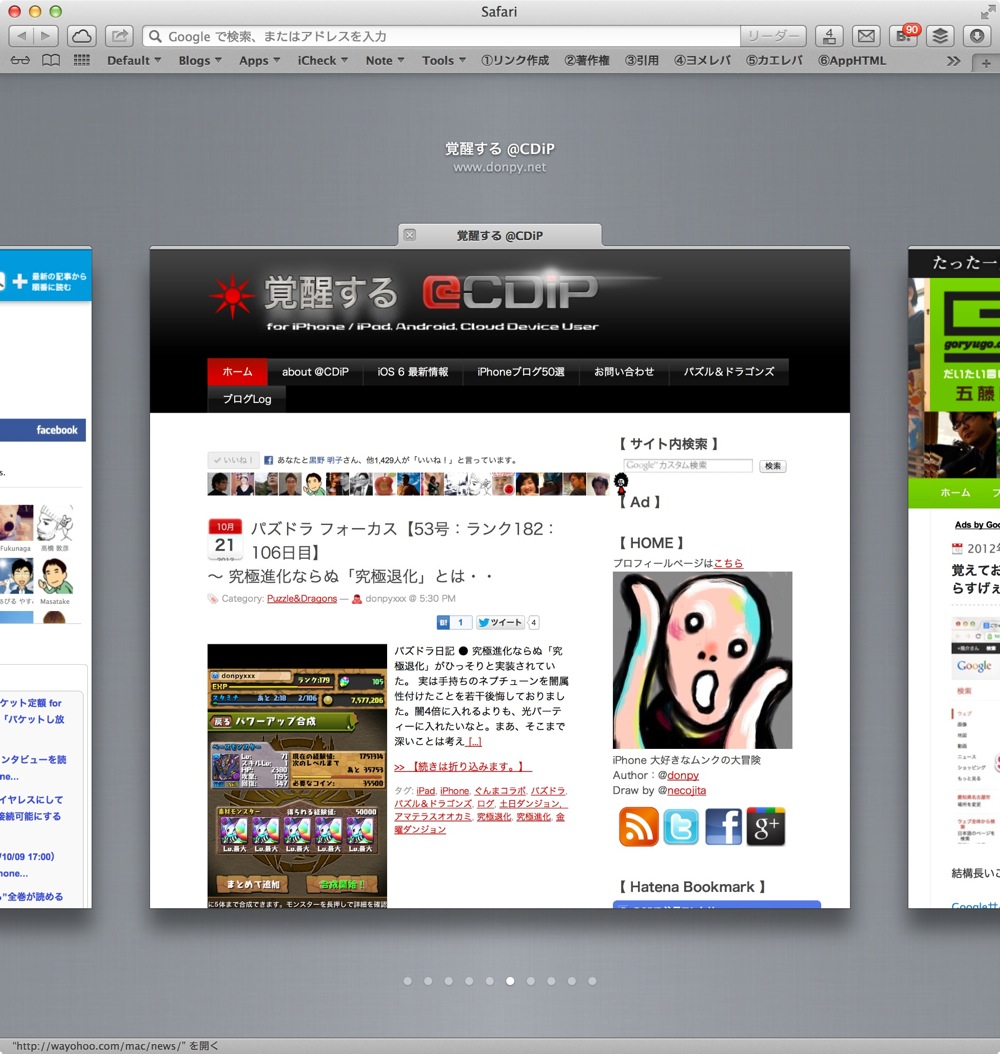Click ①リンク作成 bookmarklet
The height and width of the screenshot is (1054, 1000).
tap(515, 60)
